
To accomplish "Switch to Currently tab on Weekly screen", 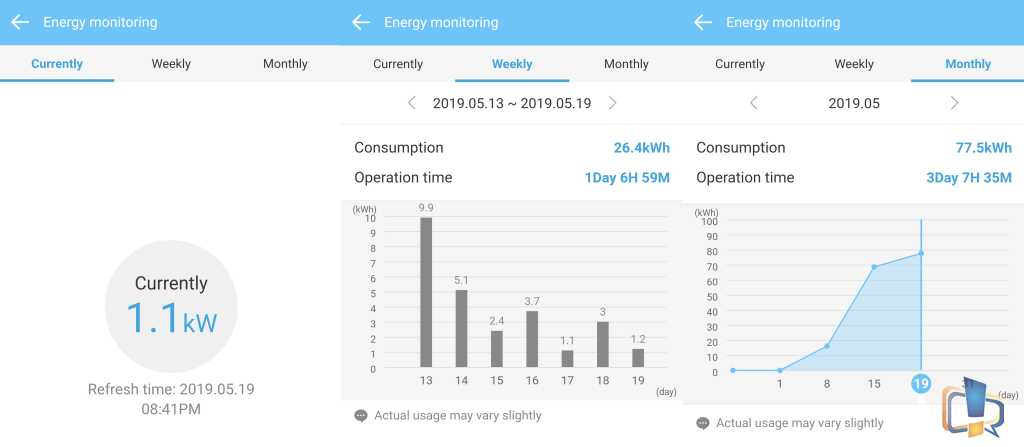I will pyautogui.click(x=398, y=64).
